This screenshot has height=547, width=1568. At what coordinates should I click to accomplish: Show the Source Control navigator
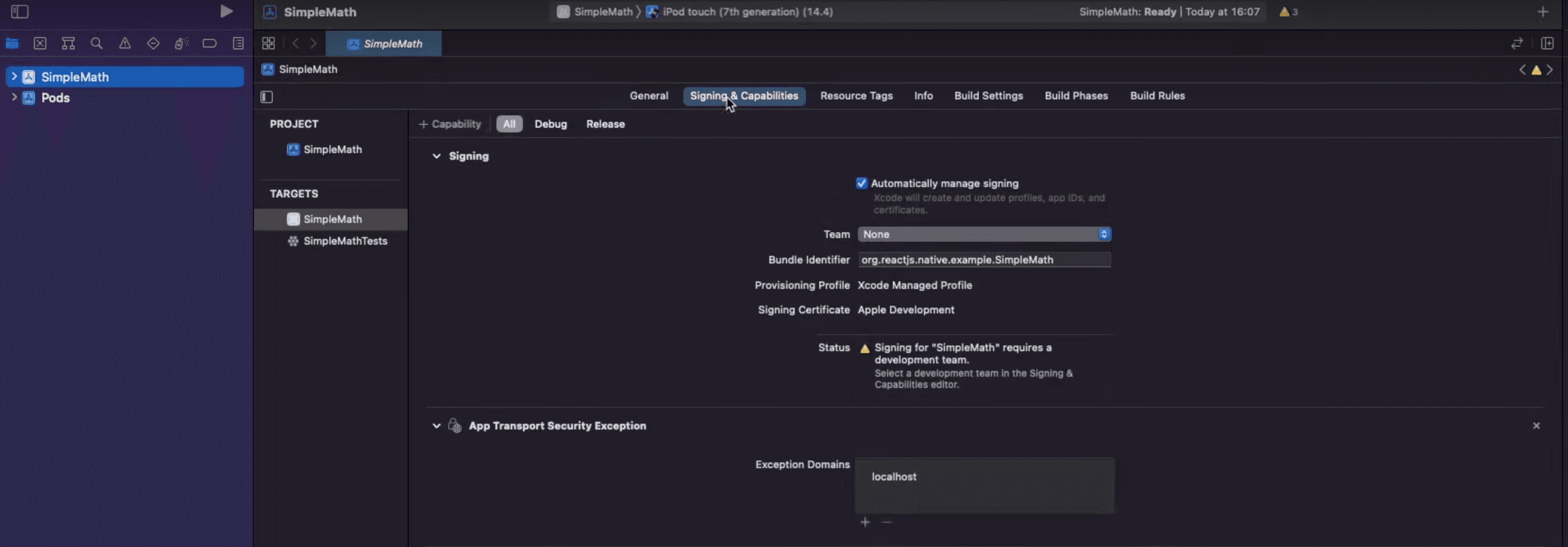pyautogui.click(x=40, y=43)
